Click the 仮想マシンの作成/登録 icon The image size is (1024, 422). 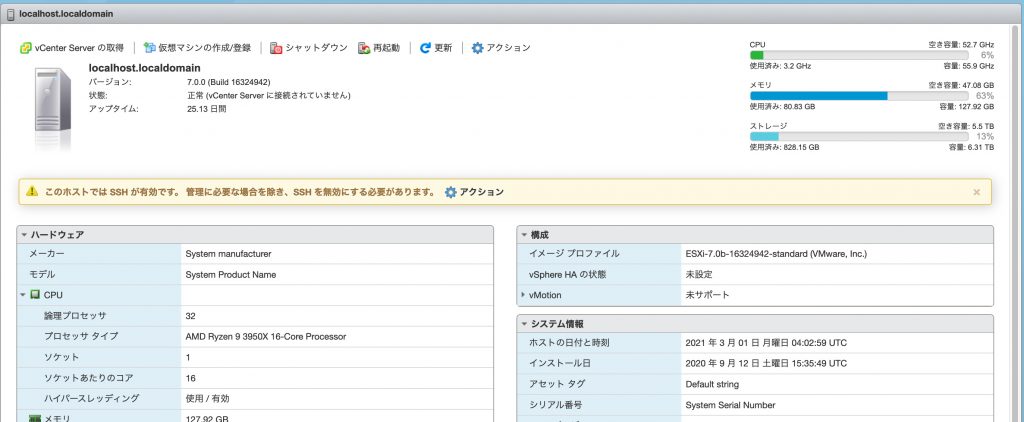pos(150,48)
